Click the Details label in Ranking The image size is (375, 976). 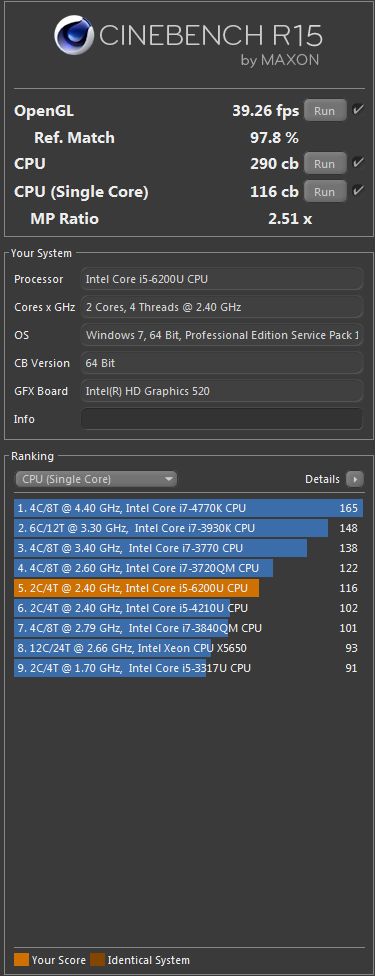point(322,479)
